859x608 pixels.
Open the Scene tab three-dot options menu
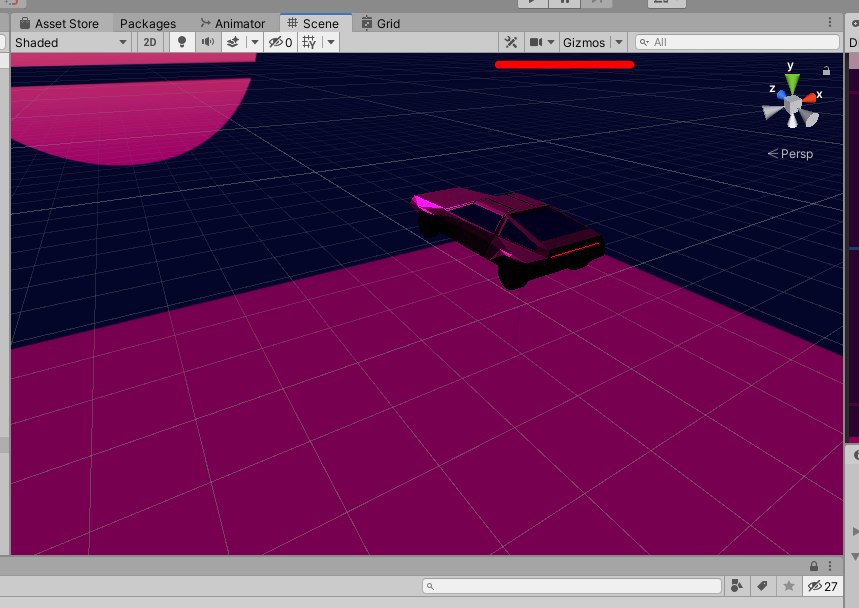point(830,22)
